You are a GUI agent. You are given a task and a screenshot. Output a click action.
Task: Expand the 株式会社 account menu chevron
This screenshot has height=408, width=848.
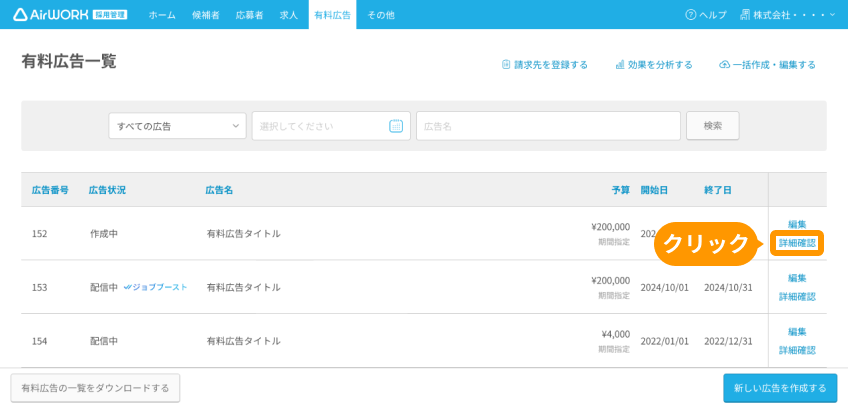tap(832, 15)
